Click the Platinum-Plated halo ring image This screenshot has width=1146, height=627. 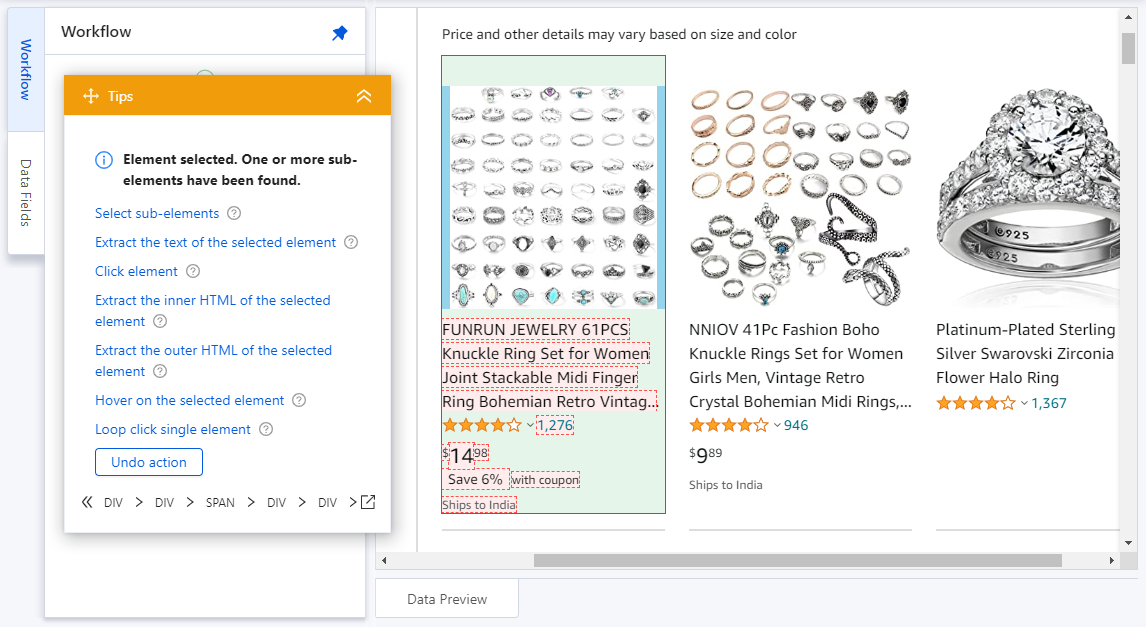pyautogui.click(x=1028, y=197)
